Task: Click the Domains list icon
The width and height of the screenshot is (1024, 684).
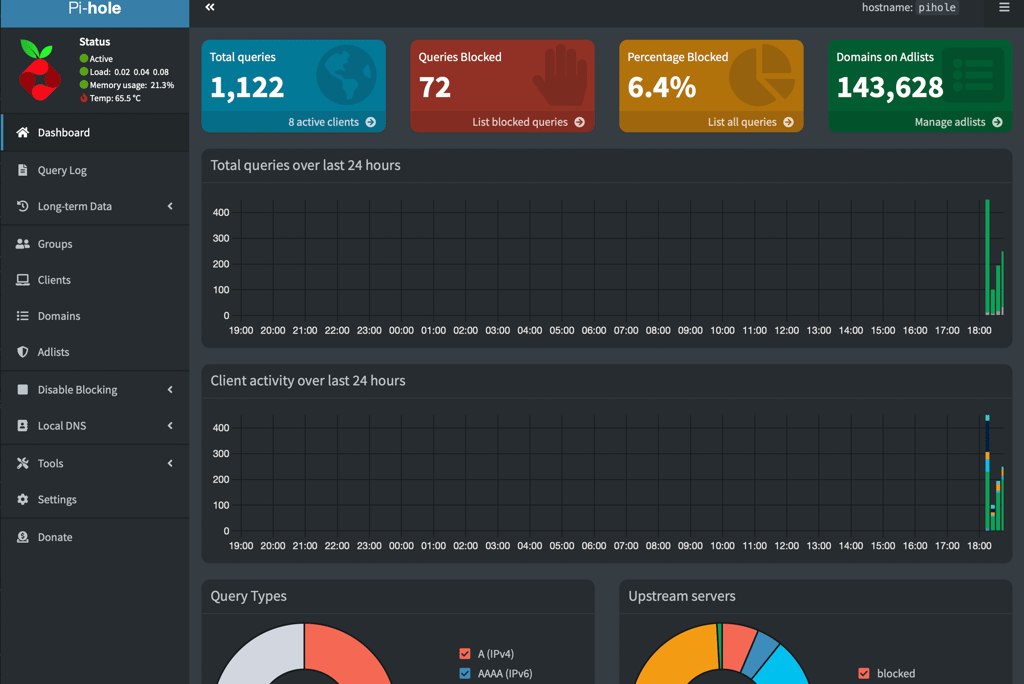Action: [23, 316]
